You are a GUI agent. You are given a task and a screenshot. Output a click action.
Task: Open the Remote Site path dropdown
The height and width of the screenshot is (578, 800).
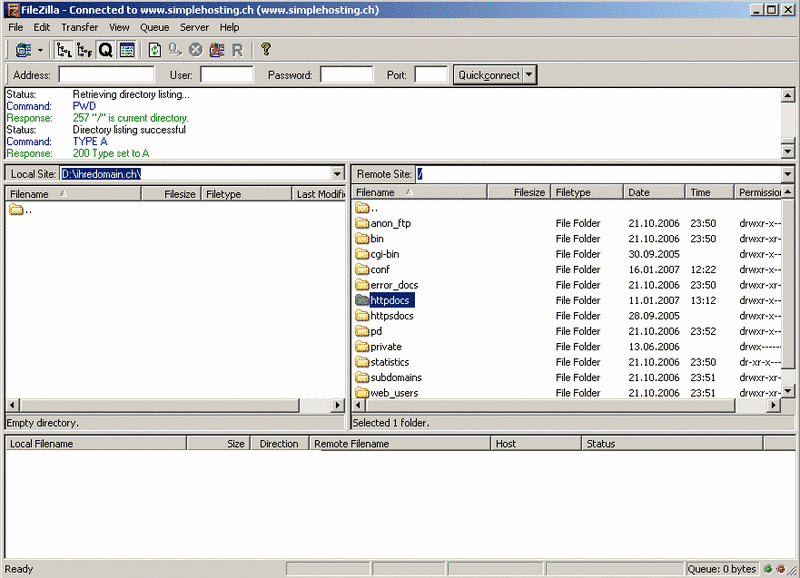788,174
